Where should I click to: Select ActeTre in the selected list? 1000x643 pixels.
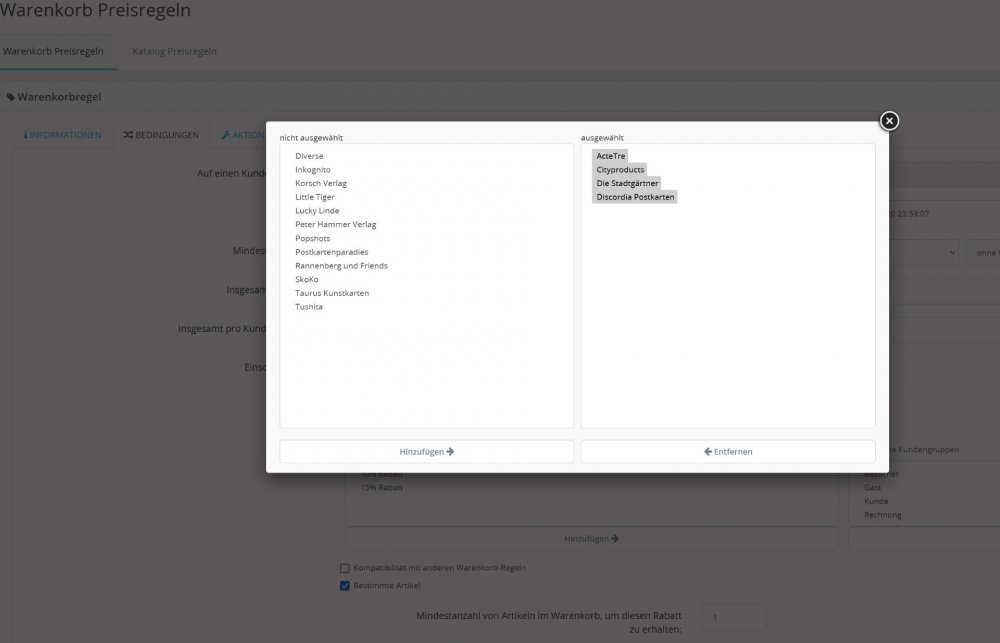click(x=610, y=156)
